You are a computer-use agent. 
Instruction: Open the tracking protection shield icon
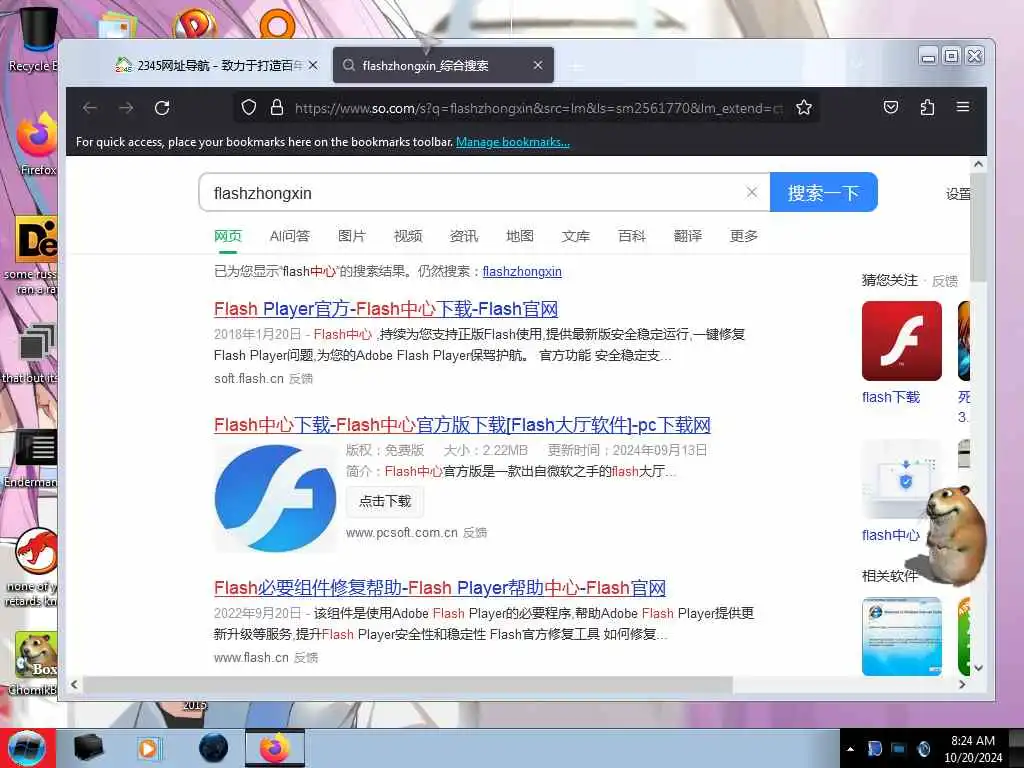tap(249, 108)
